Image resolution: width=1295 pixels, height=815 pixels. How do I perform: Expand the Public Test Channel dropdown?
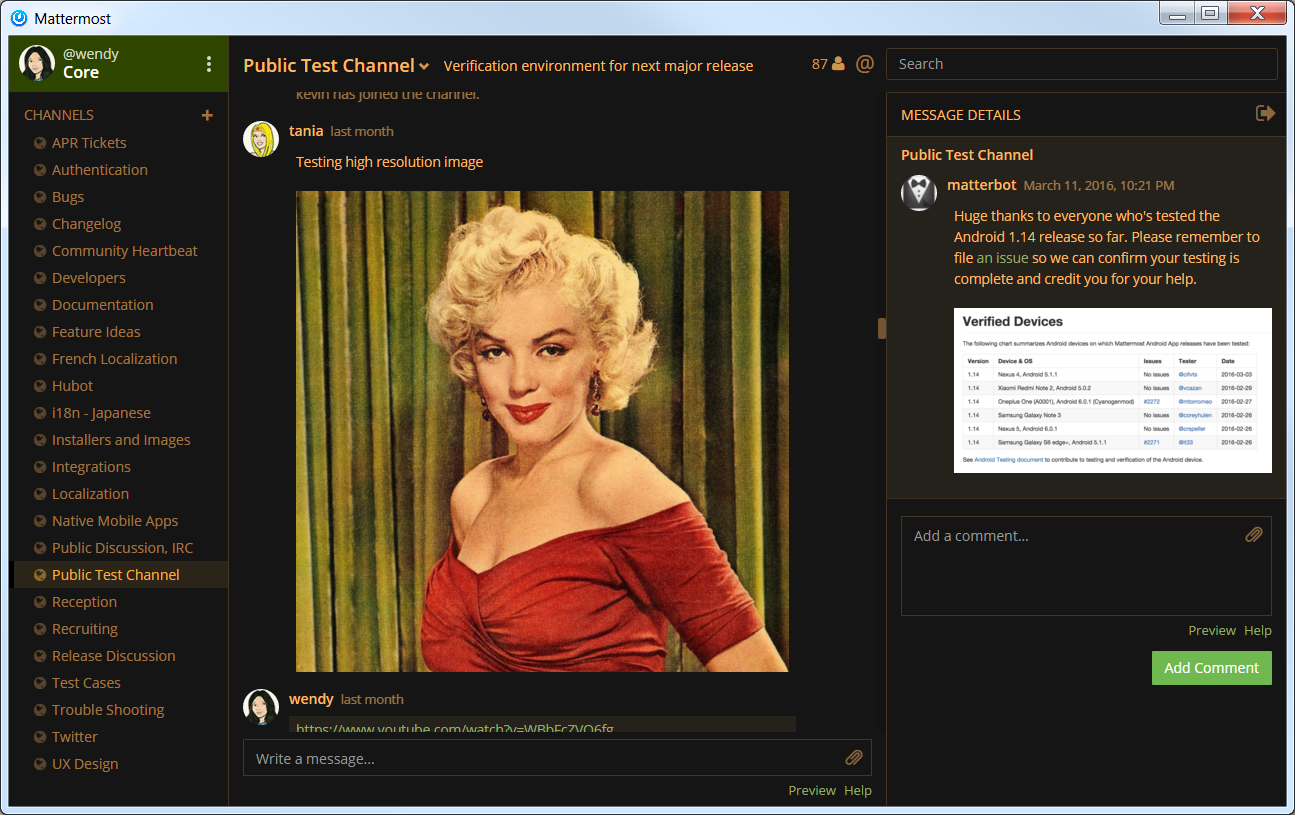pos(424,67)
